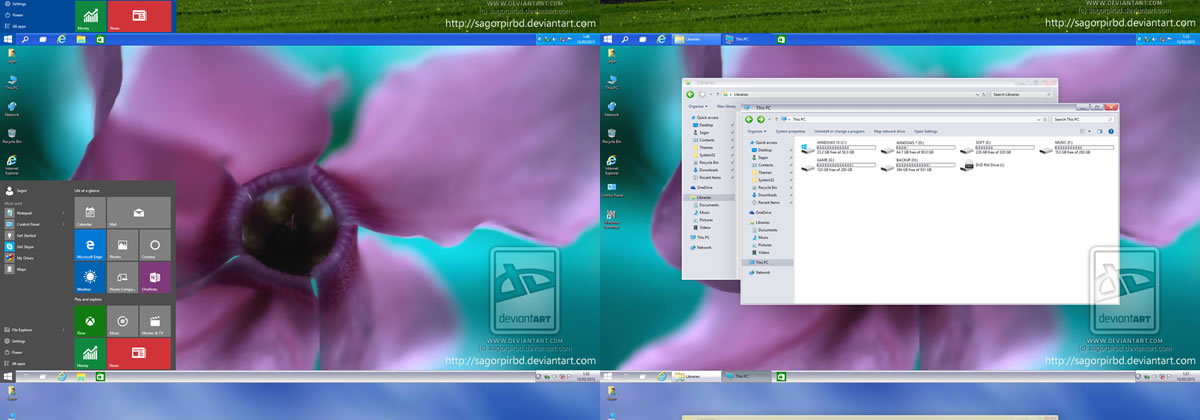Open the Calendar tile in Start menu

[x=90, y=213]
